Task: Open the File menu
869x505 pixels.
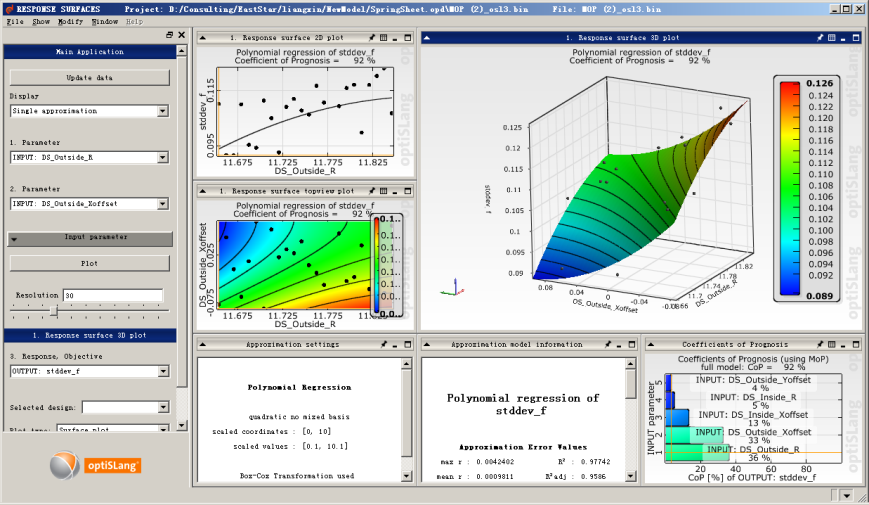Action: [15, 22]
